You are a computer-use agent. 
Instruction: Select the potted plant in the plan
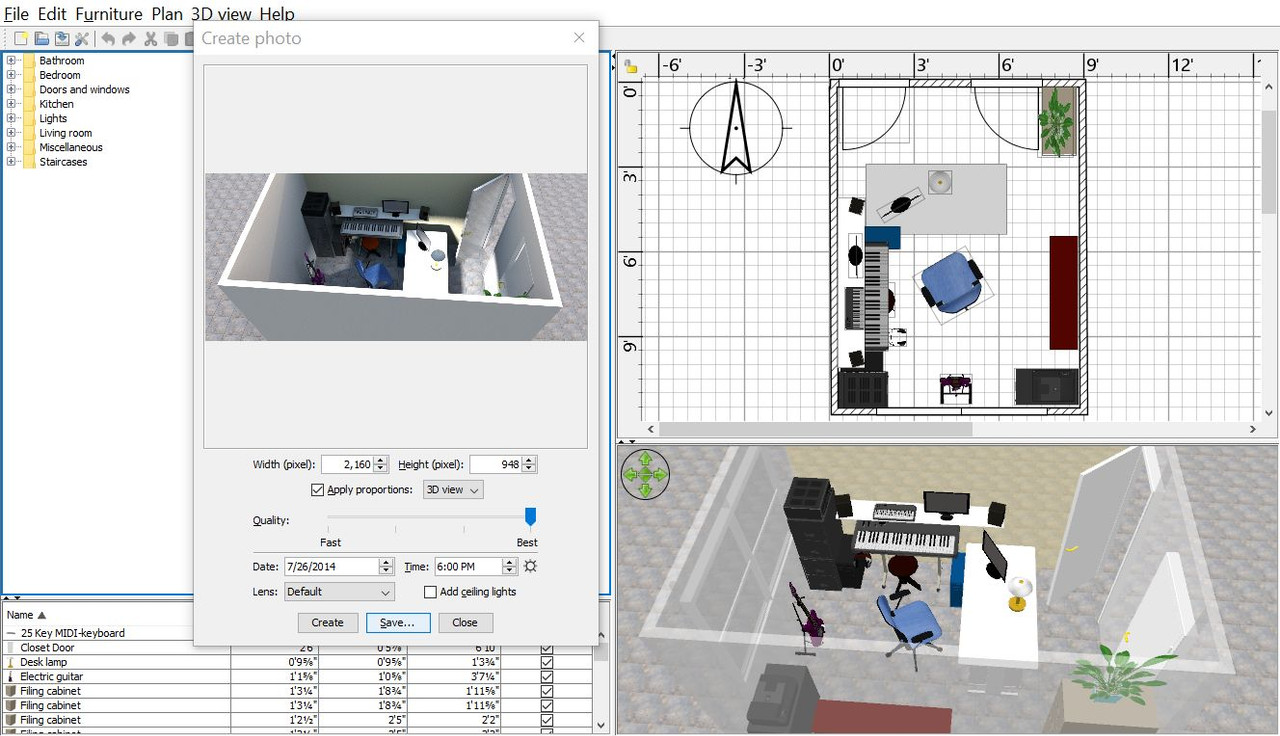click(x=1057, y=122)
